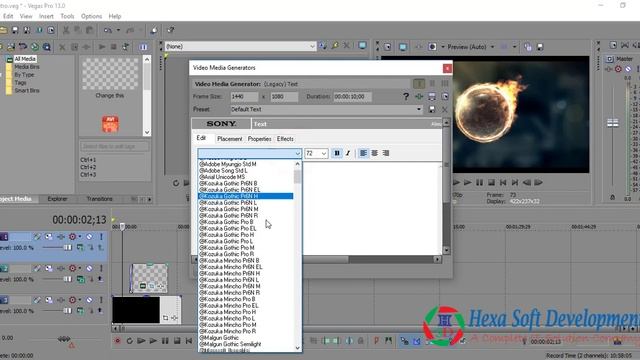The width and height of the screenshot is (640, 360).
Task: Select Smart Bins tree item
Action: 27,90
